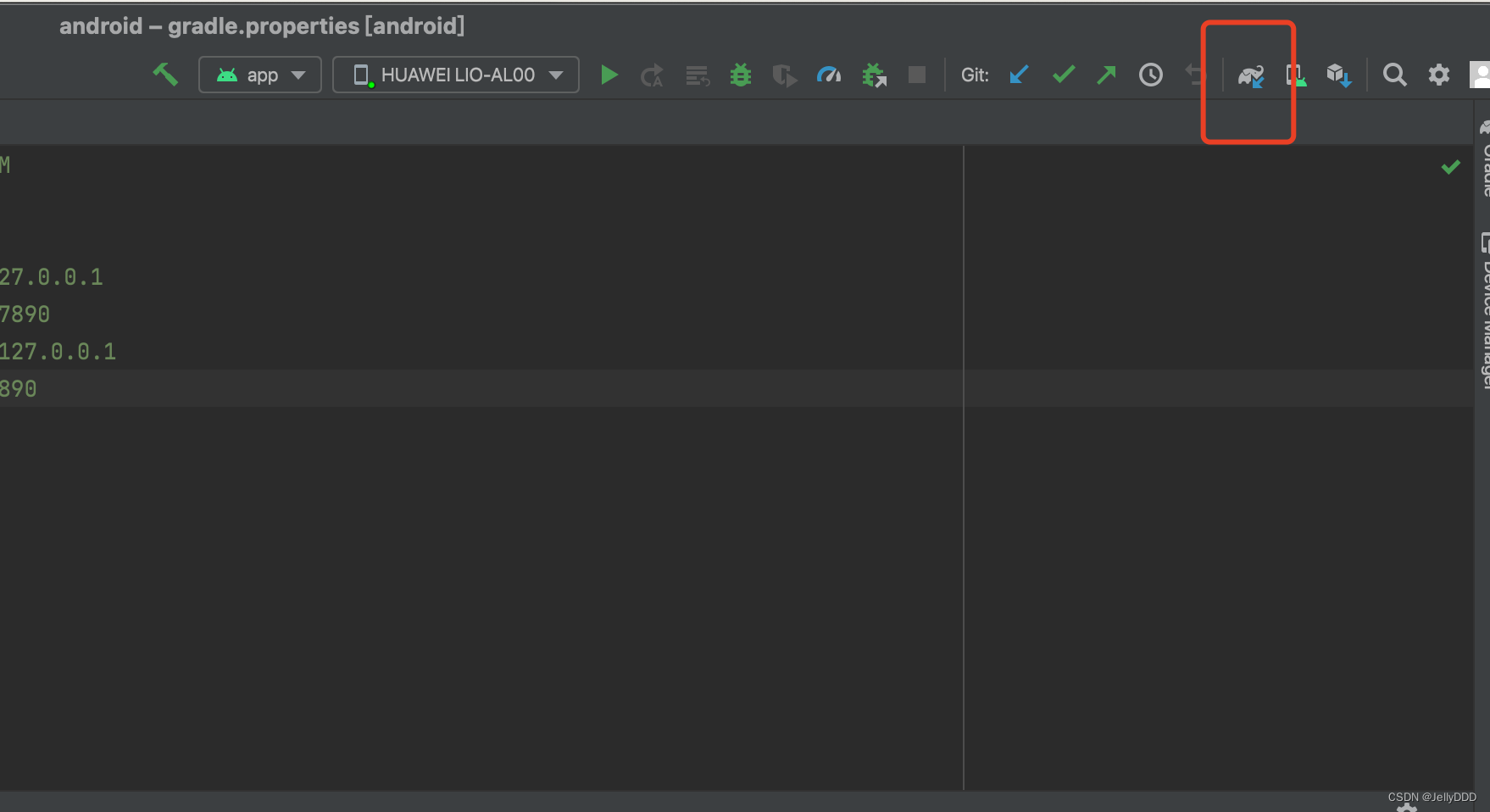Open the app run configuration dropdown
The width and height of the screenshot is (1490, 812).
pyautogui.click(x=260, y=75)
